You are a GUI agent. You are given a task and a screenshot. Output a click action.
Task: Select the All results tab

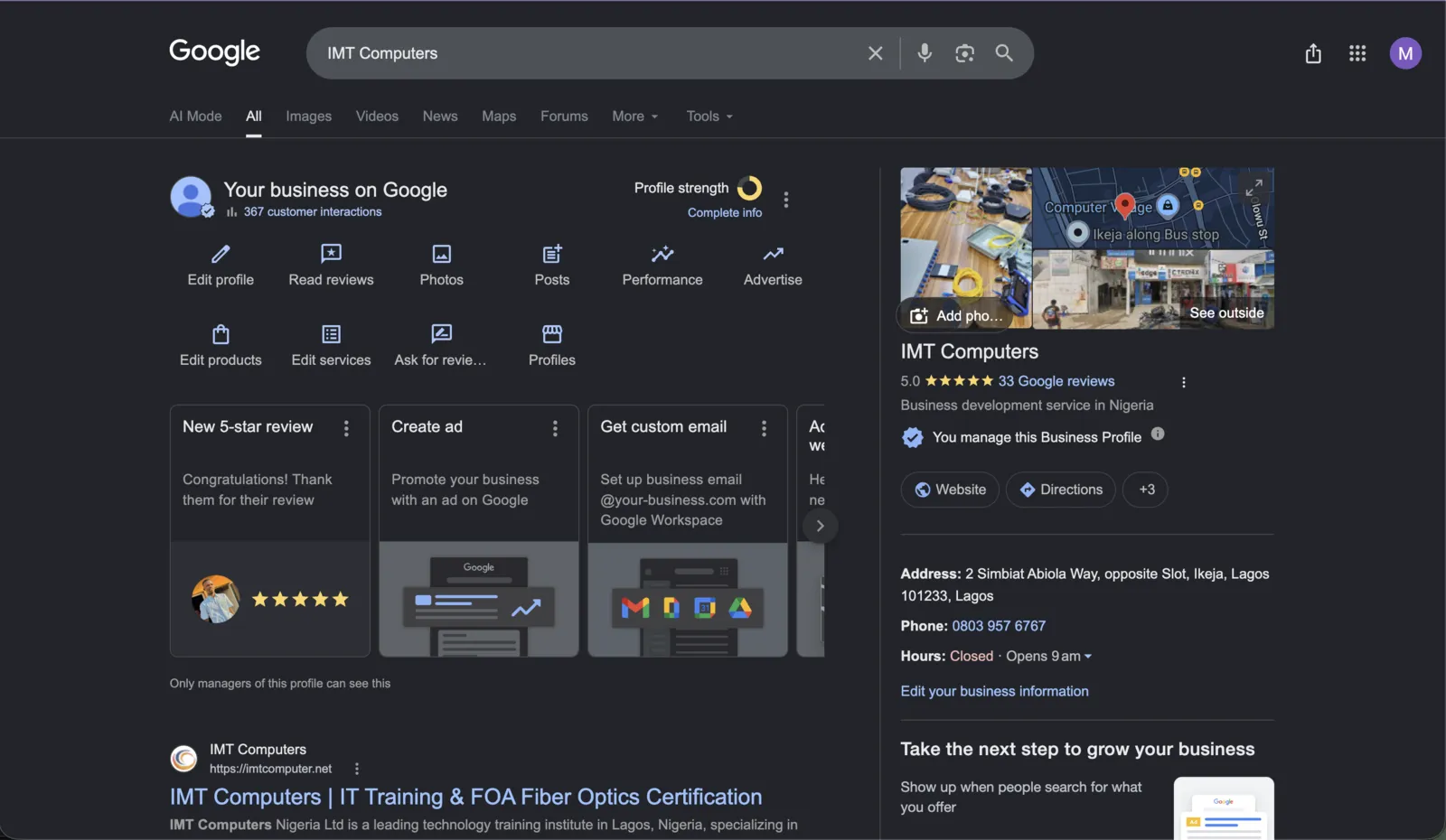tap(254, 117)
